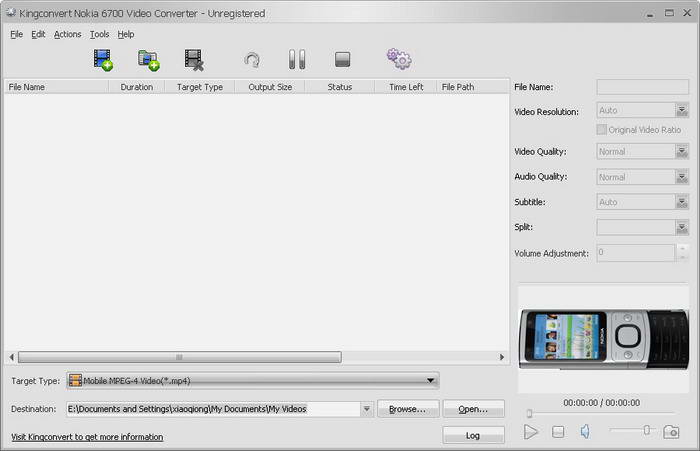Close the Kingconvert window
Viewport: 700px width, 451px height.
coord(688,13)
